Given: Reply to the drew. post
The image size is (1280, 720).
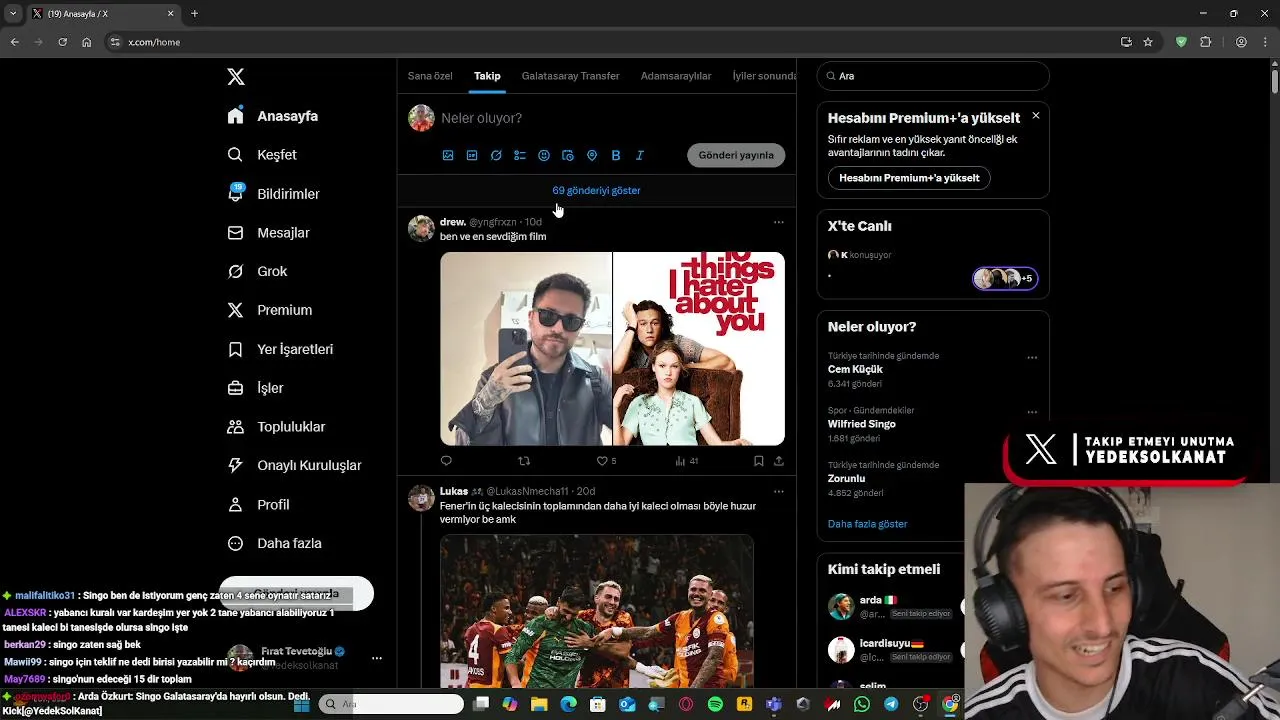Looking at the screenshot, I should [x=446, y=461].
